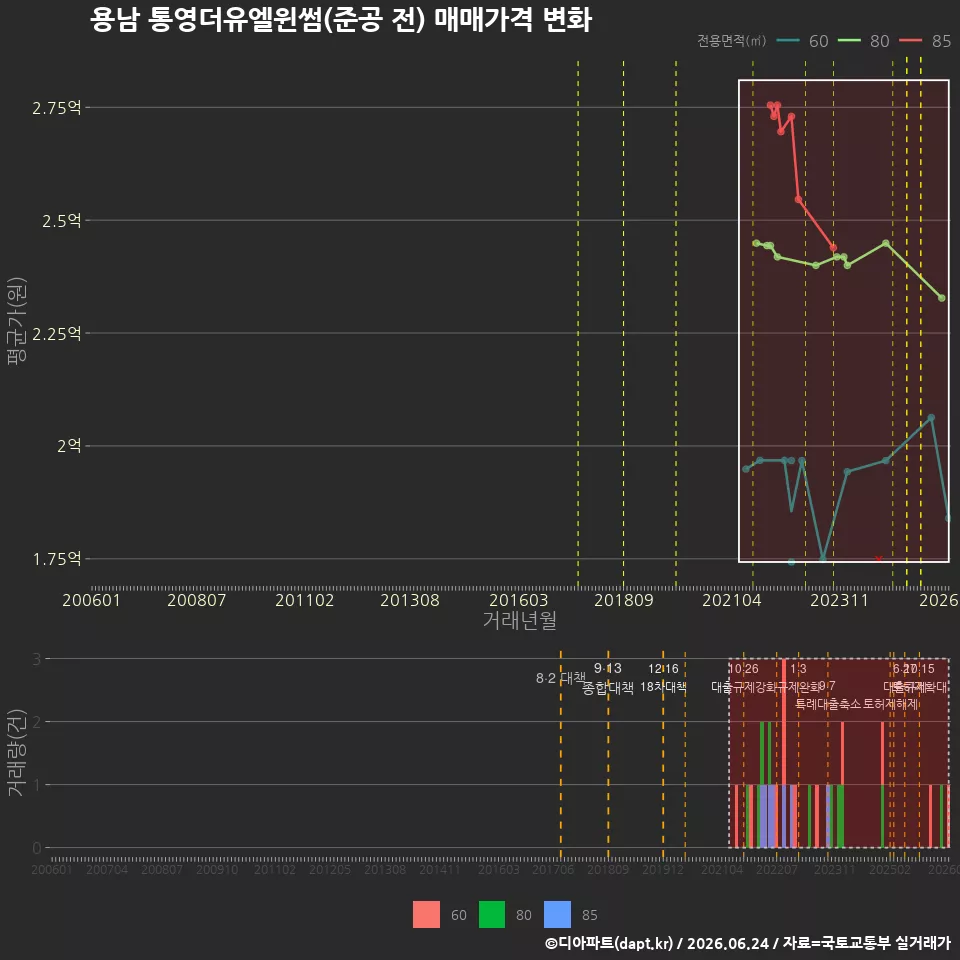
Task: Click the 202311 tick on price chart
Action: (839, 600)
